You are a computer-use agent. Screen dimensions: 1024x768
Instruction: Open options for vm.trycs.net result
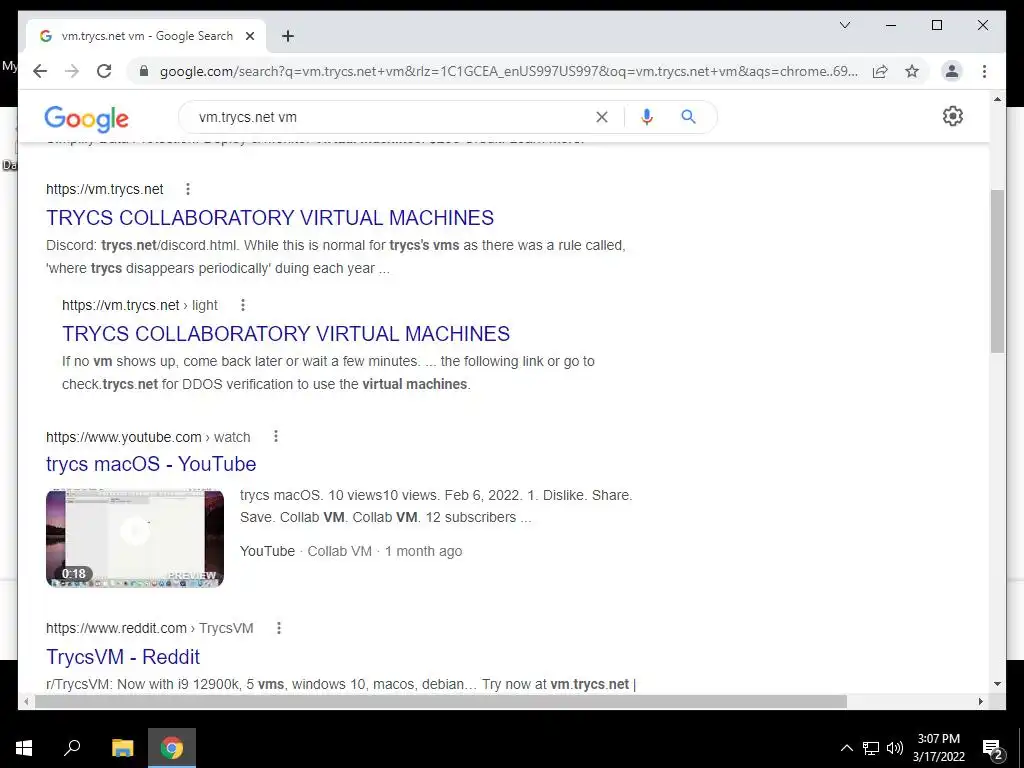(188, 189)
